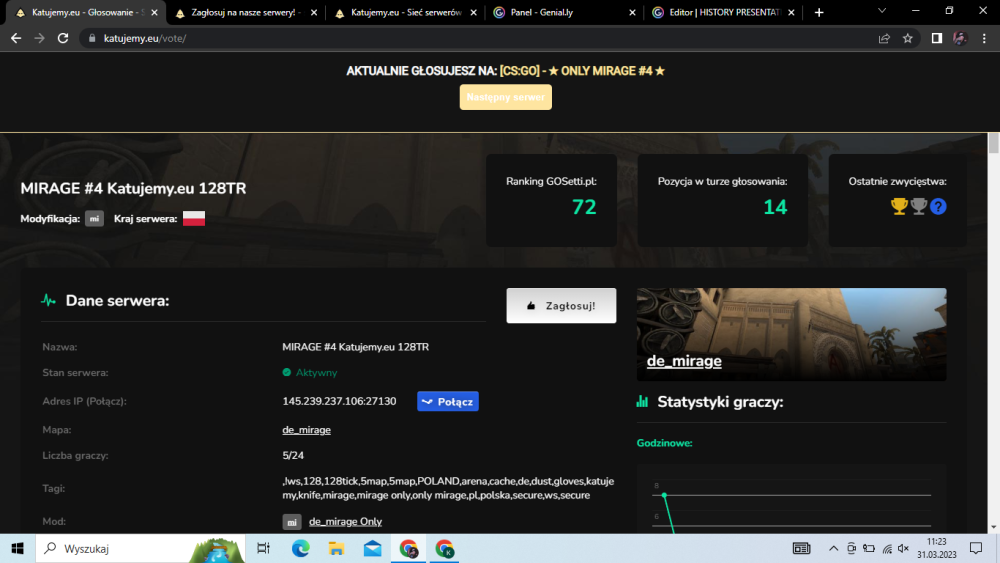Switch to 'Zagłosuj na nasze serwery!' tab
The height and width of the screenshot is (563, 1000).
click(246, 13)
